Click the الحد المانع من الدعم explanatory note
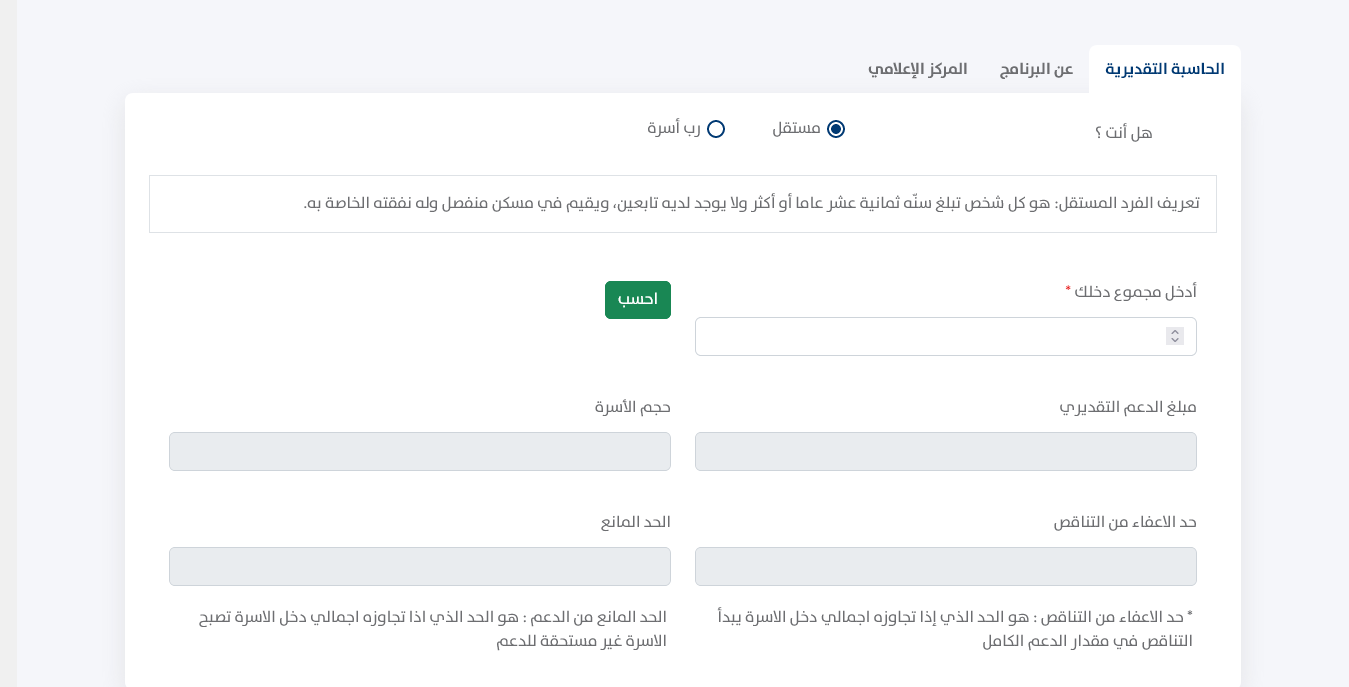This screenshot has height=687, width=1349. [x=432, y=628]
